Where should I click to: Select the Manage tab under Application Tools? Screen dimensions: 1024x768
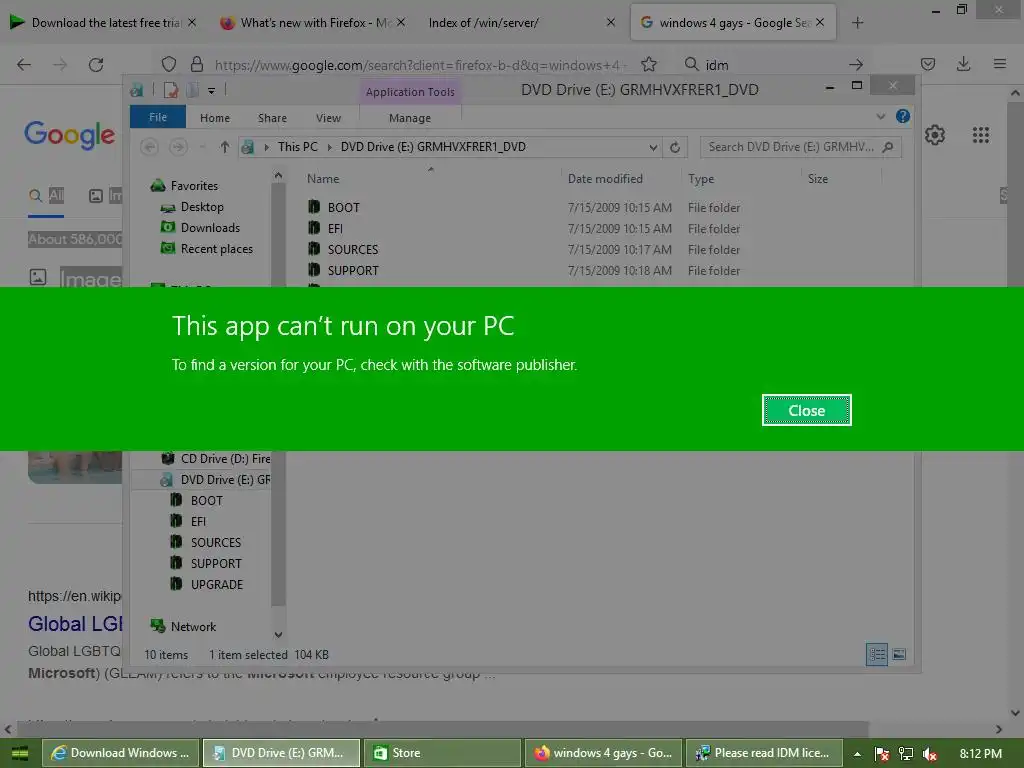click(x=409, y=118)
